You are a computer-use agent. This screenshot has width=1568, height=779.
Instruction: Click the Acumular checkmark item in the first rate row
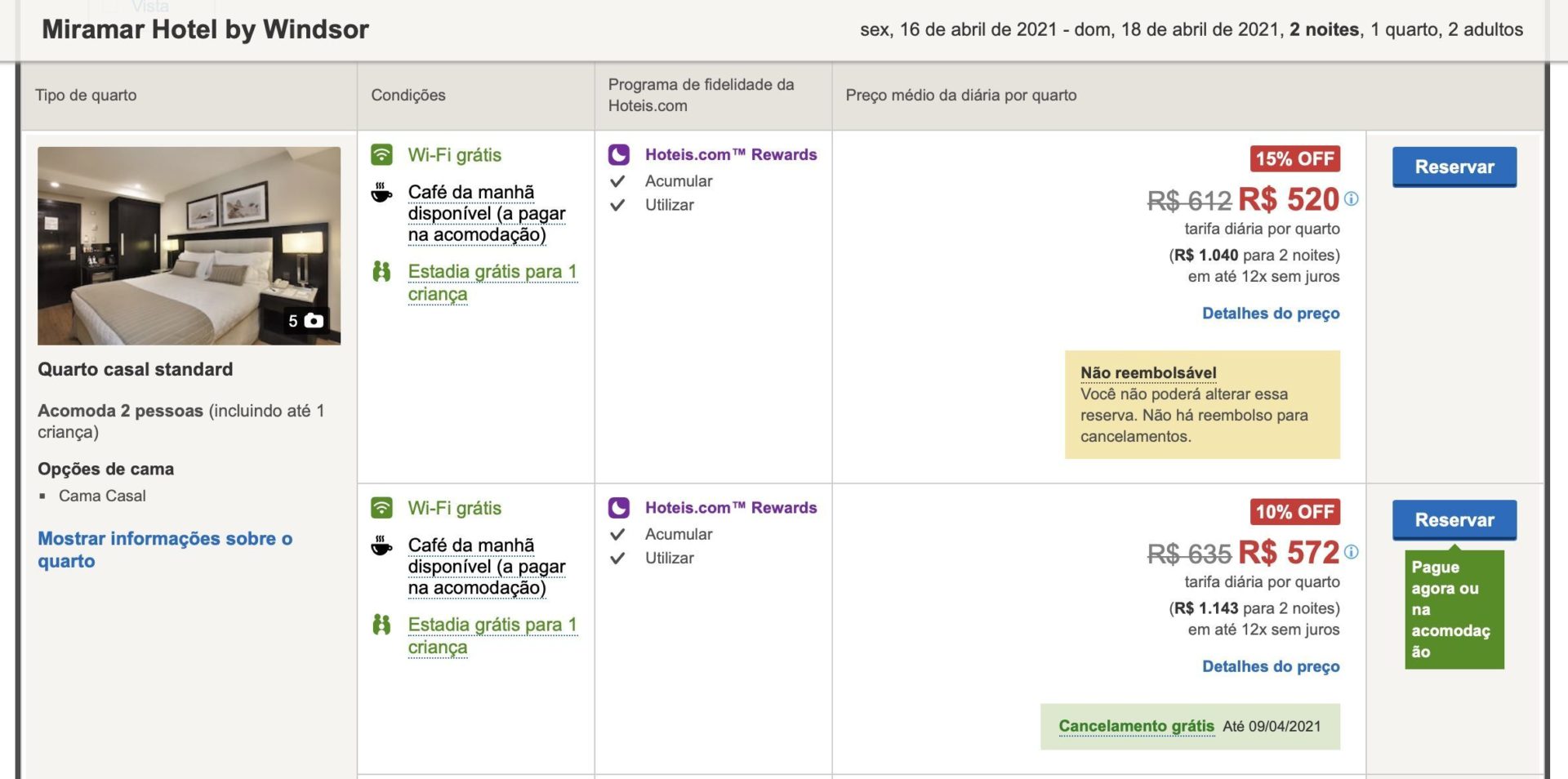[679, 181]
